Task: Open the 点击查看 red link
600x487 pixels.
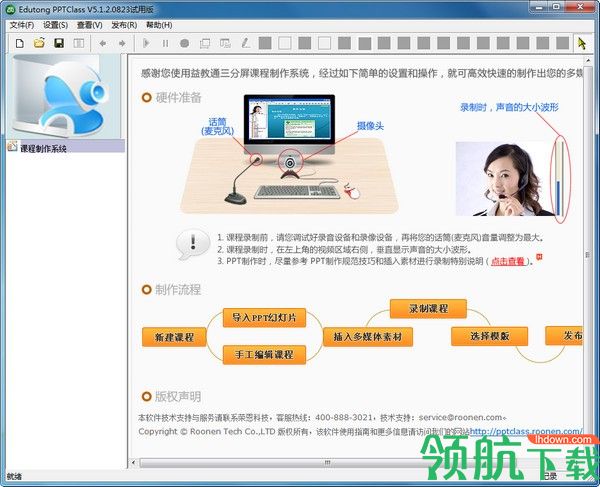Action: coord(507,262)
